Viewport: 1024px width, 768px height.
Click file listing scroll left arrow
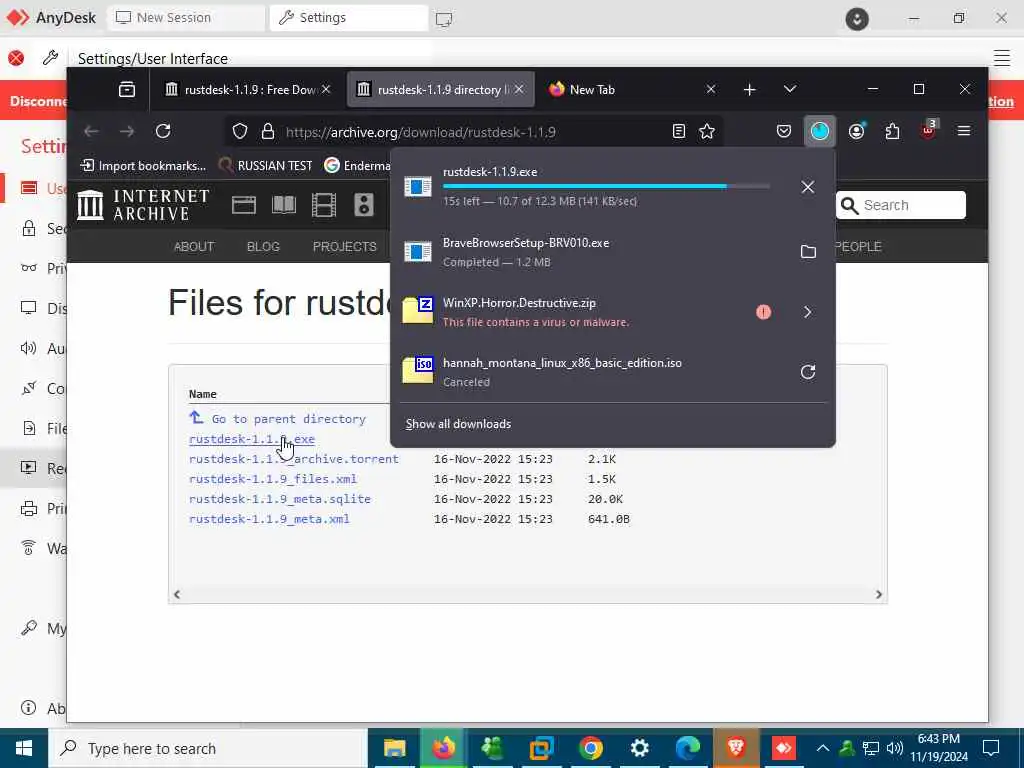[x=177, y=594]
